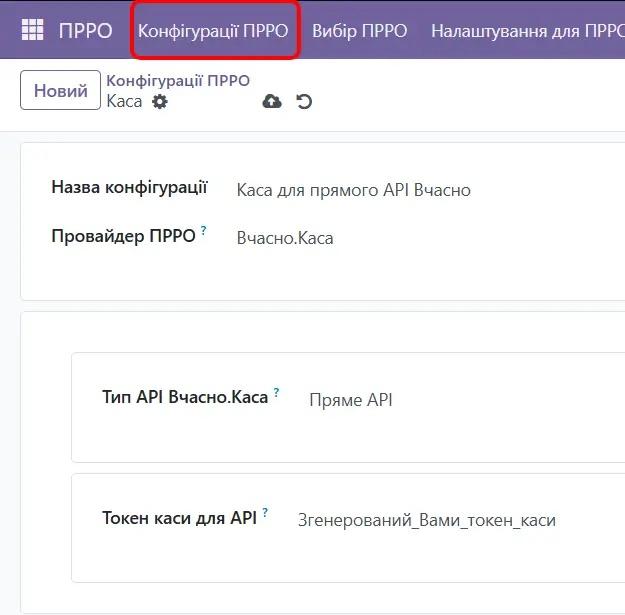Click the Назва конфігурації label
The height and width of the screenshot is (615, 625).
[x=130, y=187]
